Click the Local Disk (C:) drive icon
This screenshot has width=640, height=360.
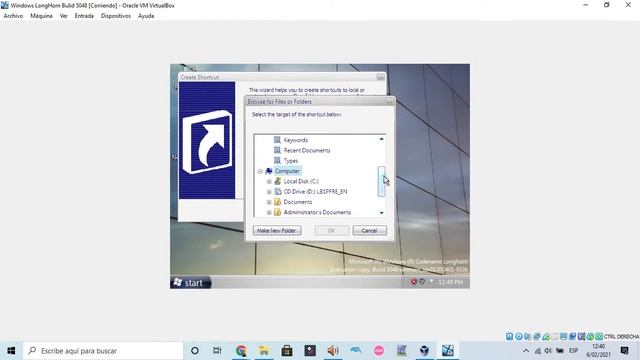click(278, 181)
